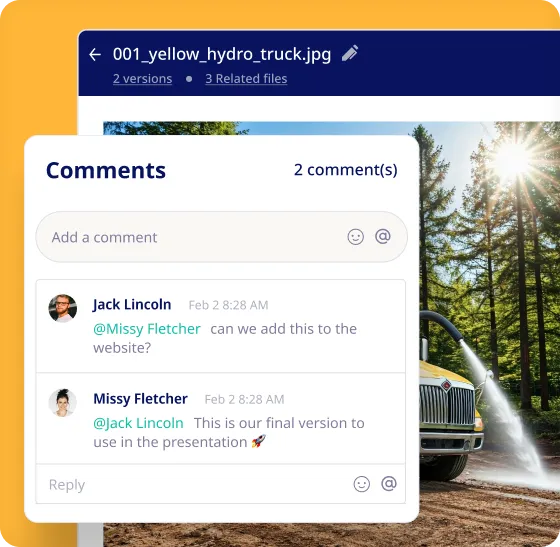Click the 001_yellow_hydro_truck.jpg title
The image size is (560, 547).
click(x=222, y=54)
